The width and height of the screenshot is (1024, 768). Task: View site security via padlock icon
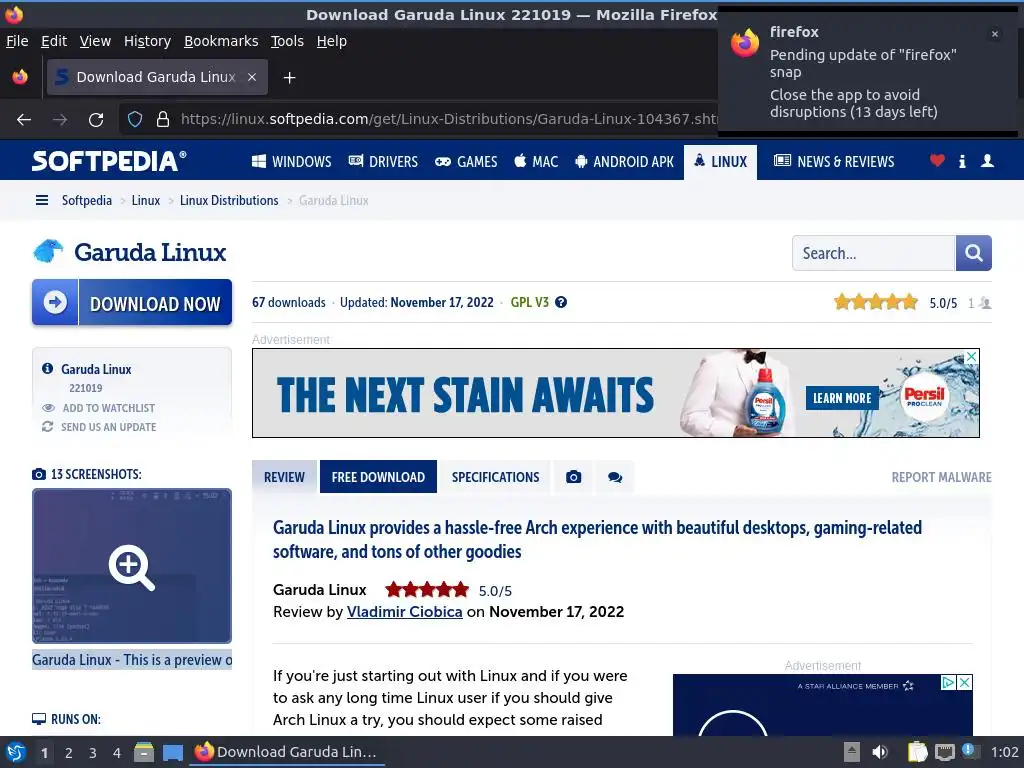(163, 119)
